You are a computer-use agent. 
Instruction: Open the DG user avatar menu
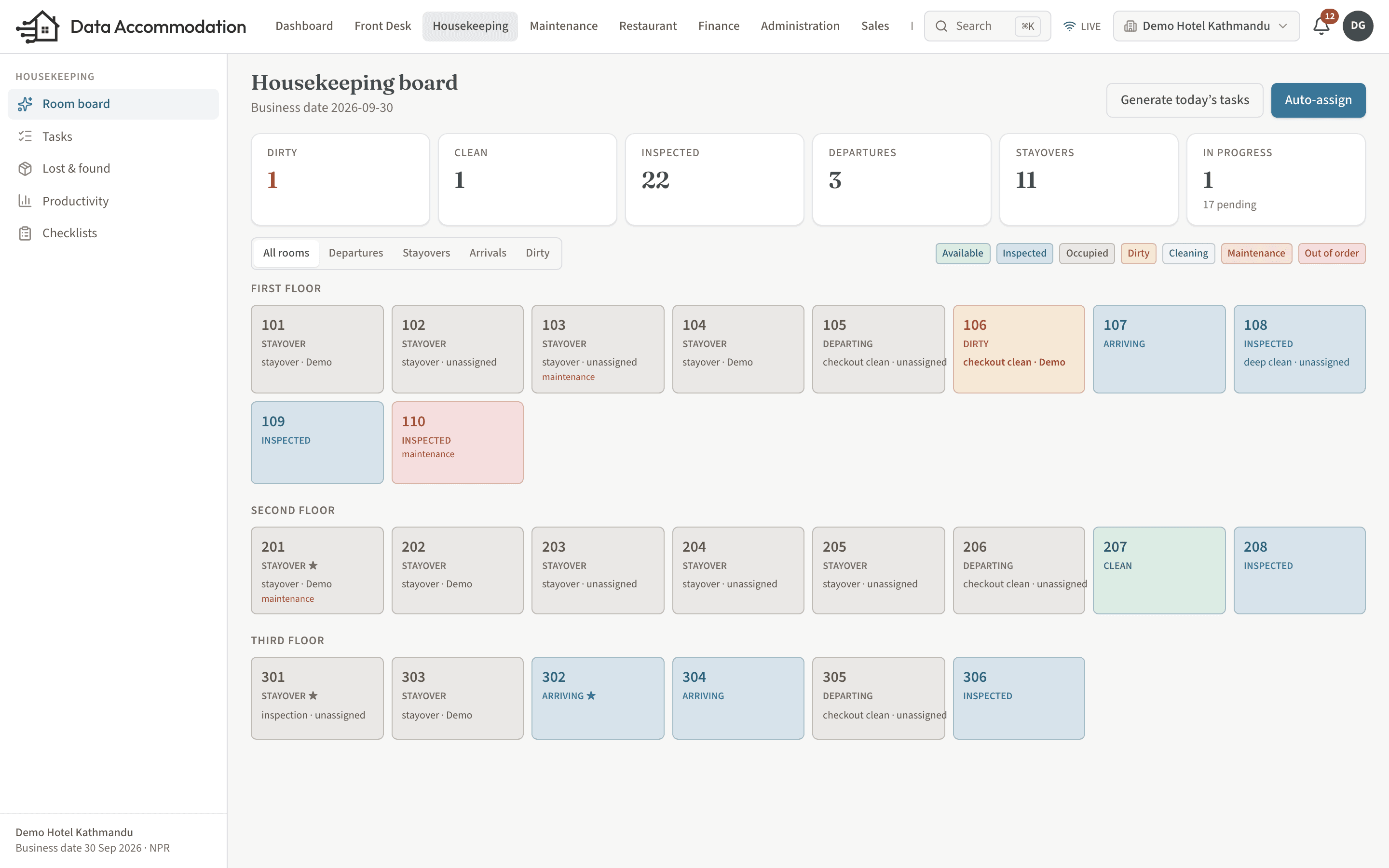click(x=1358, y=26)
